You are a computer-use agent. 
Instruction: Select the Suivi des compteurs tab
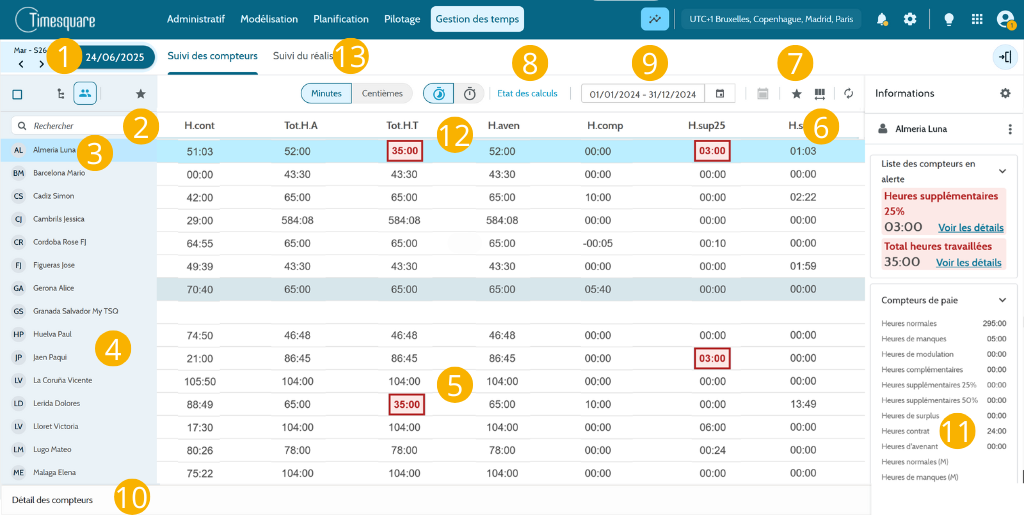coord(212,56)
